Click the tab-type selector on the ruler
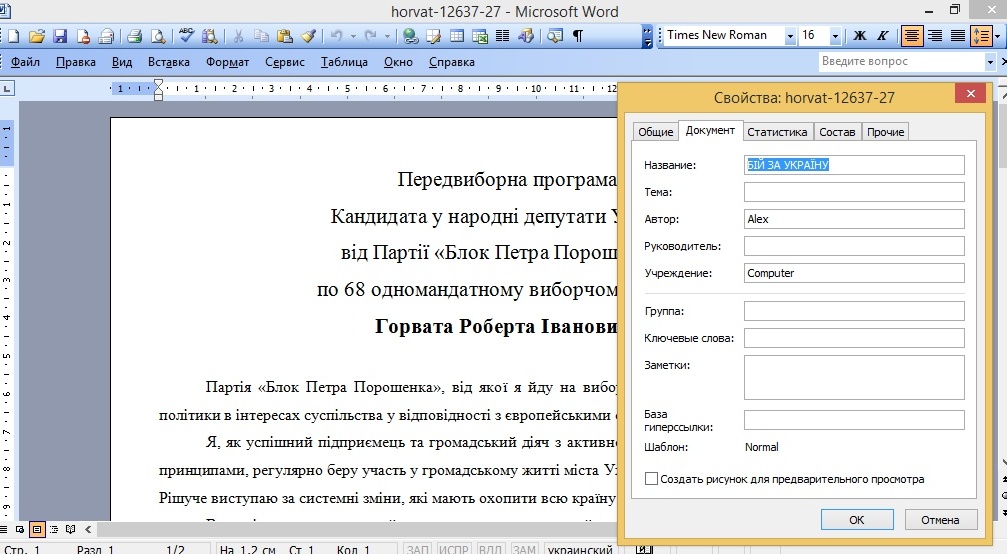 pyautogui.click(x=8, y=89)
